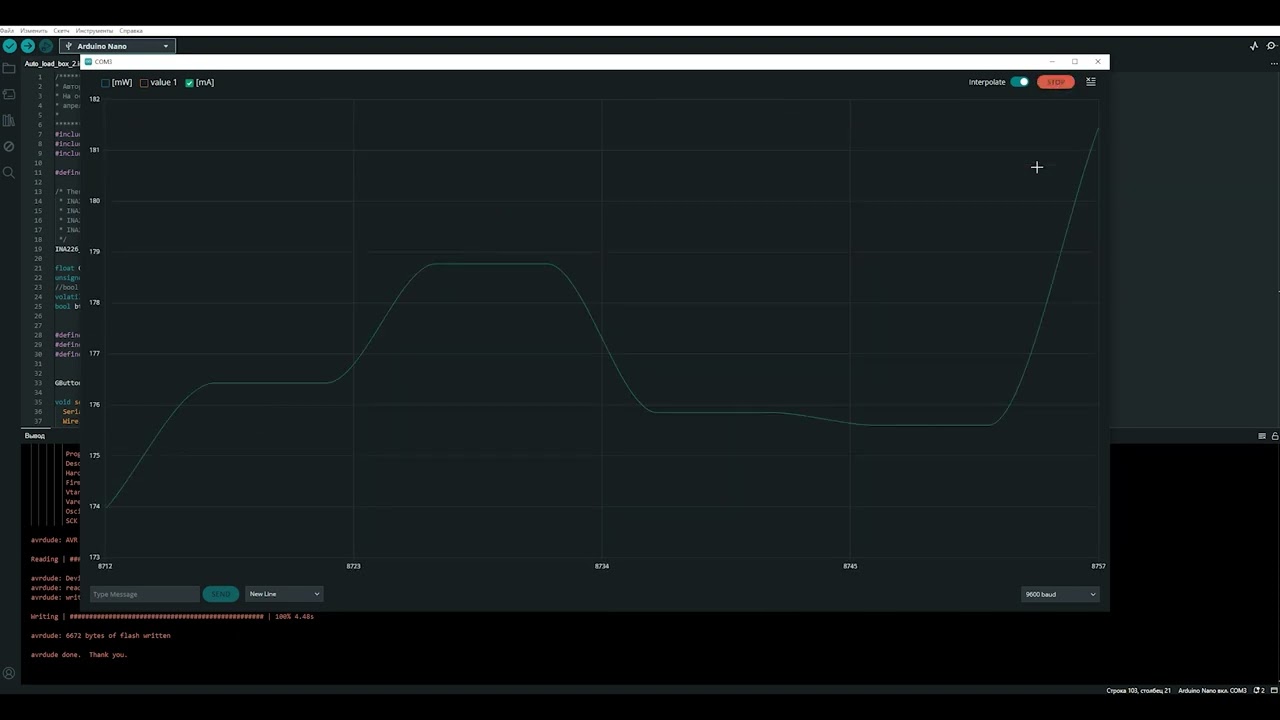Toggle the output panel lock icon
Viewport: 1280px width, 720px height.
point(1274,436)
